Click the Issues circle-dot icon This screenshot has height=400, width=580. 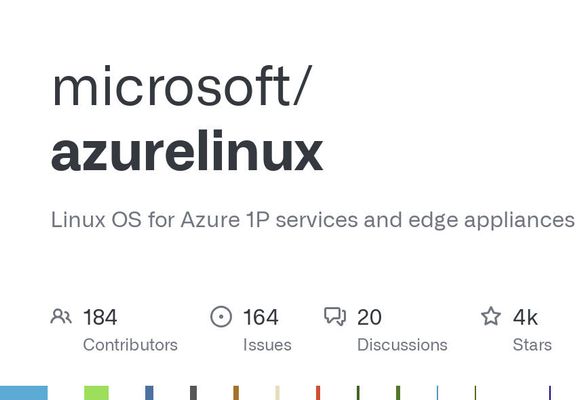[x=221, y=317]
